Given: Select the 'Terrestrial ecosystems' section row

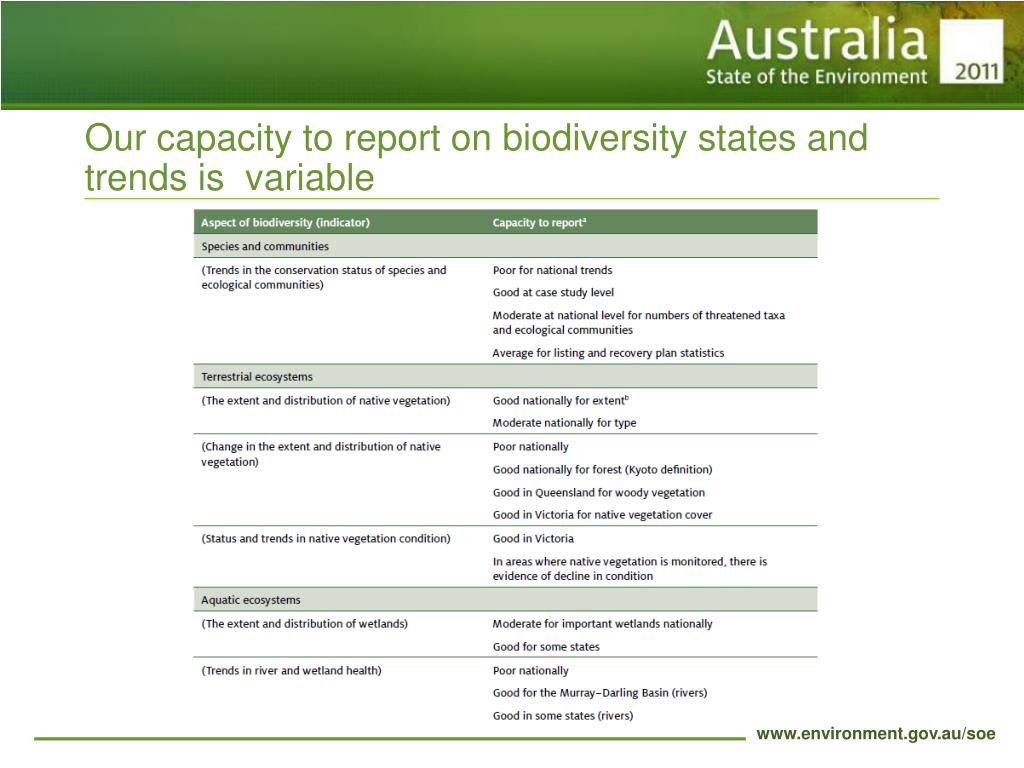Looking at the screenshot, I should pyautogui.click(x=505, y=377).
